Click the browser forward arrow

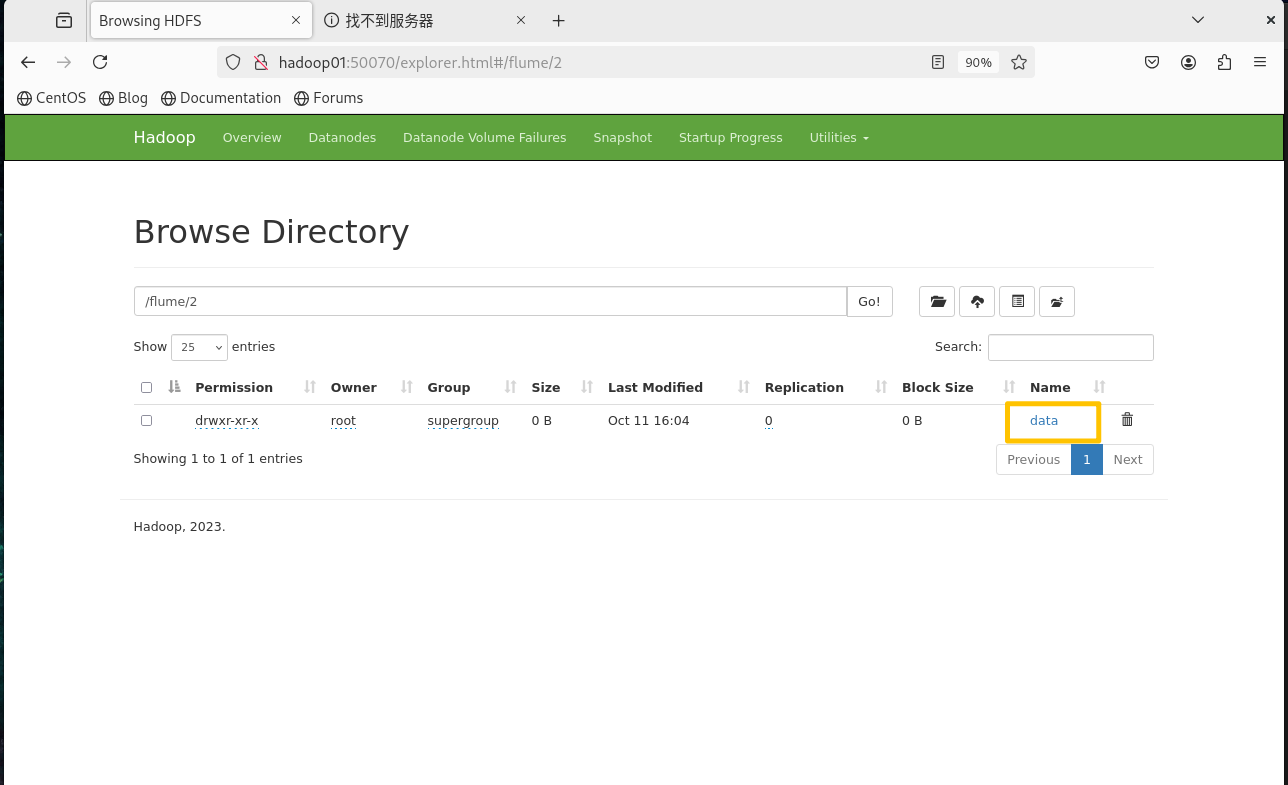pos(64,62)
